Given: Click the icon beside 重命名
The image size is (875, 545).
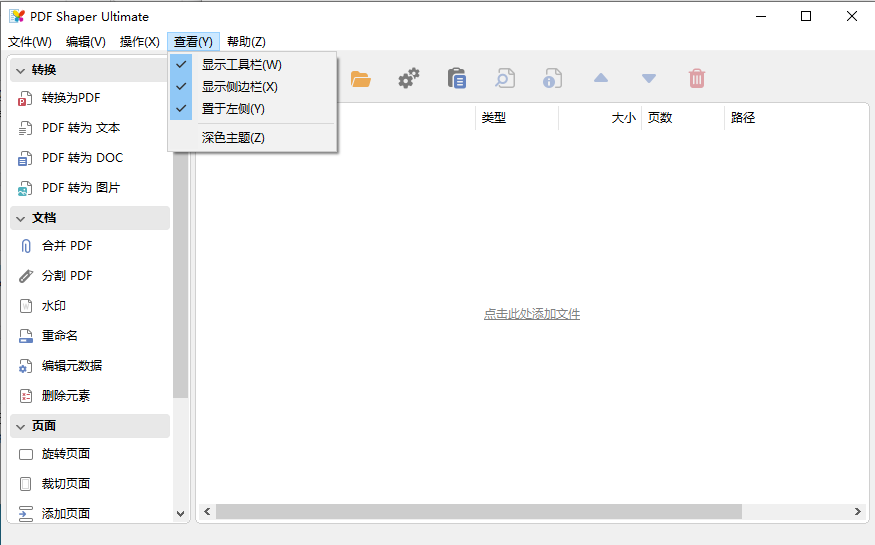Looking at the screenshot, I should (26, 336).
